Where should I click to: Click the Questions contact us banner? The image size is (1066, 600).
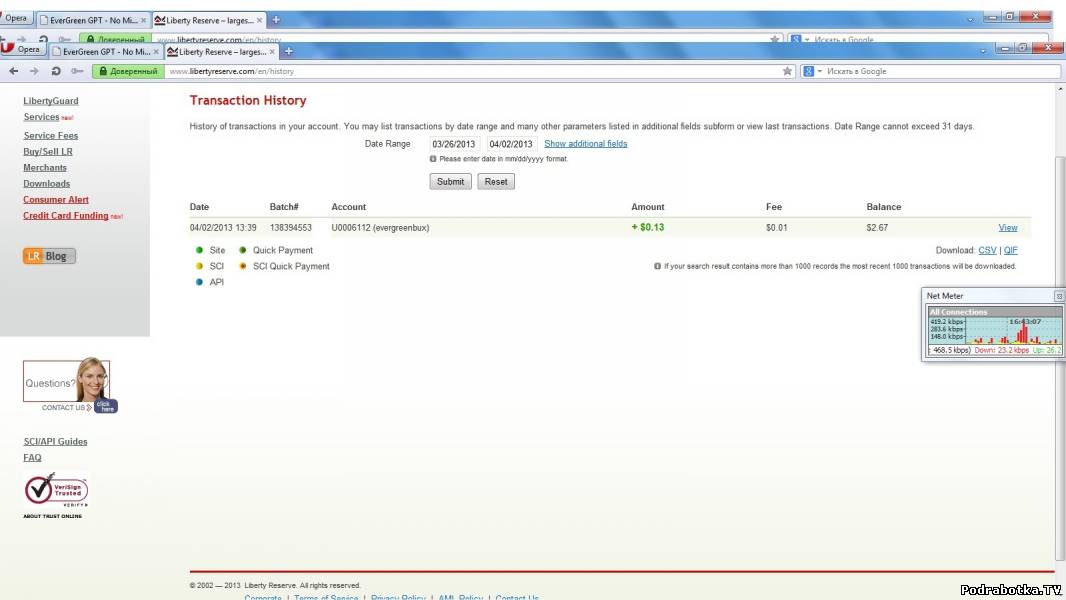coord(66,386)
